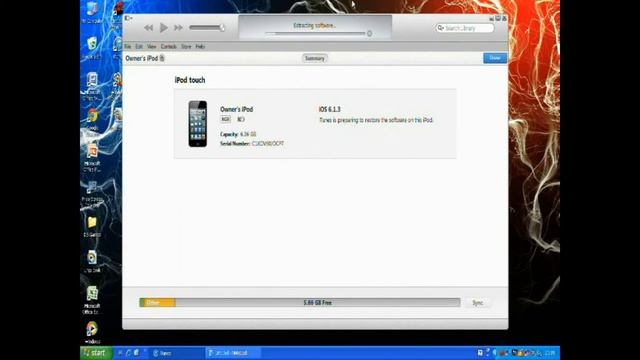The height and width of the screenshot is (360, 640).
Task: Click the iPod touch device image
Action: (198, 124)
